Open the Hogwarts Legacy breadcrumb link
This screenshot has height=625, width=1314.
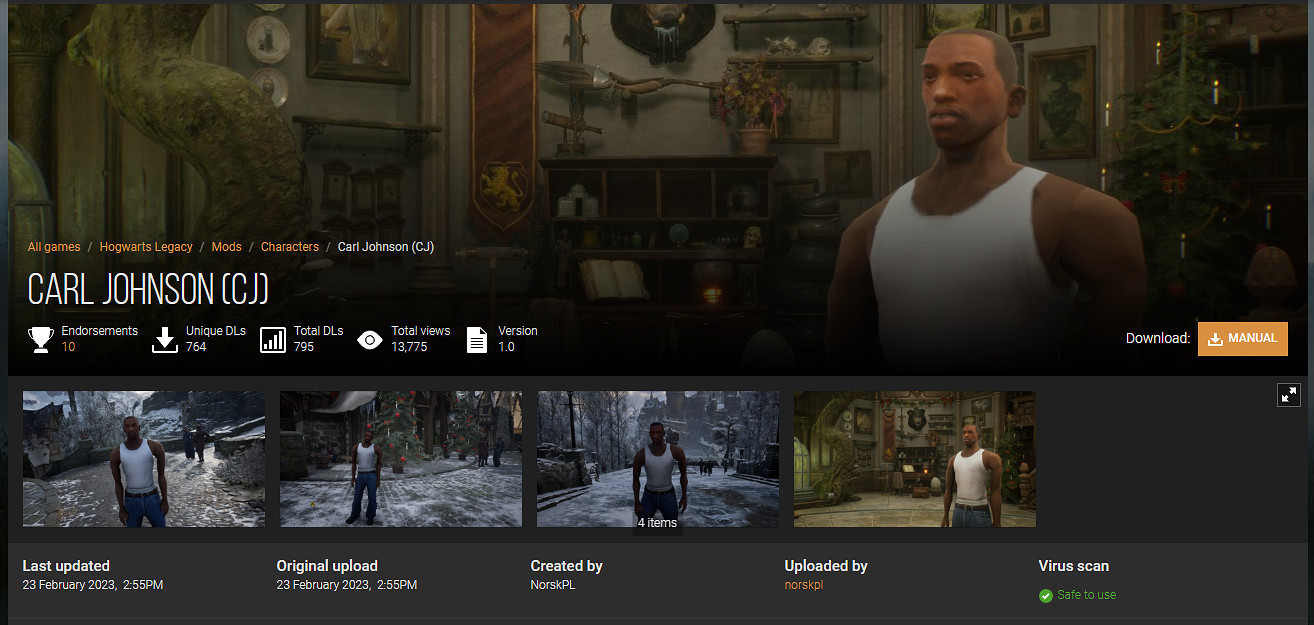tap(146, 247)
